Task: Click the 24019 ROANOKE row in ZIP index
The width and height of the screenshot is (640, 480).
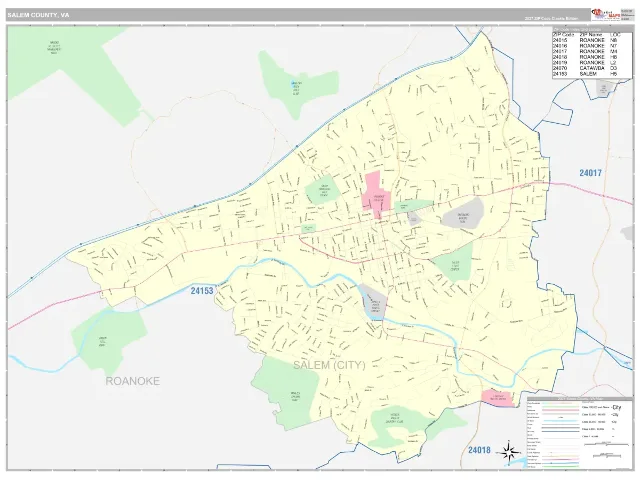Action: point(585,63)
